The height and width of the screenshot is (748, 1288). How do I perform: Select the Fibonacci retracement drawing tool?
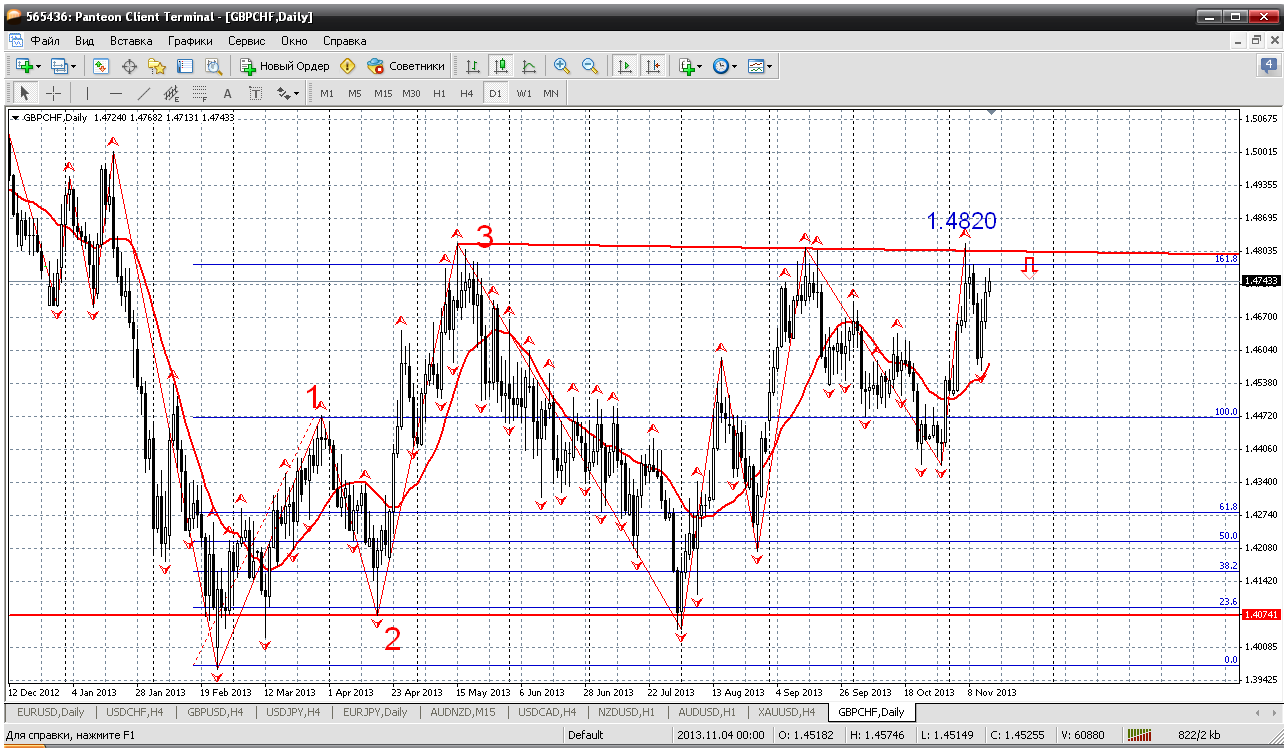point(199,93)
